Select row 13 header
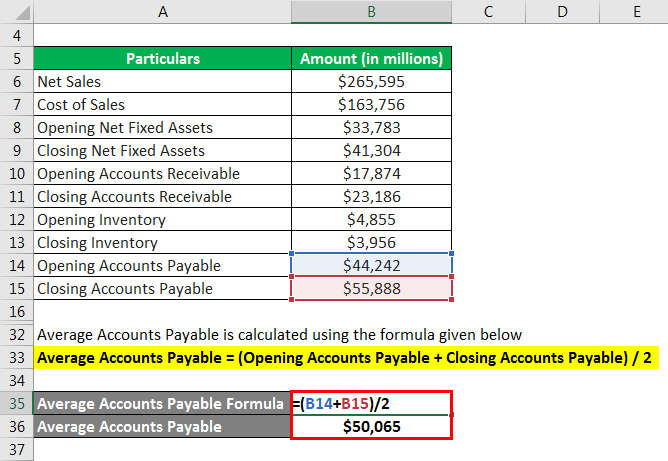This screenshot has width=668, height=461. tap(17, 242)
